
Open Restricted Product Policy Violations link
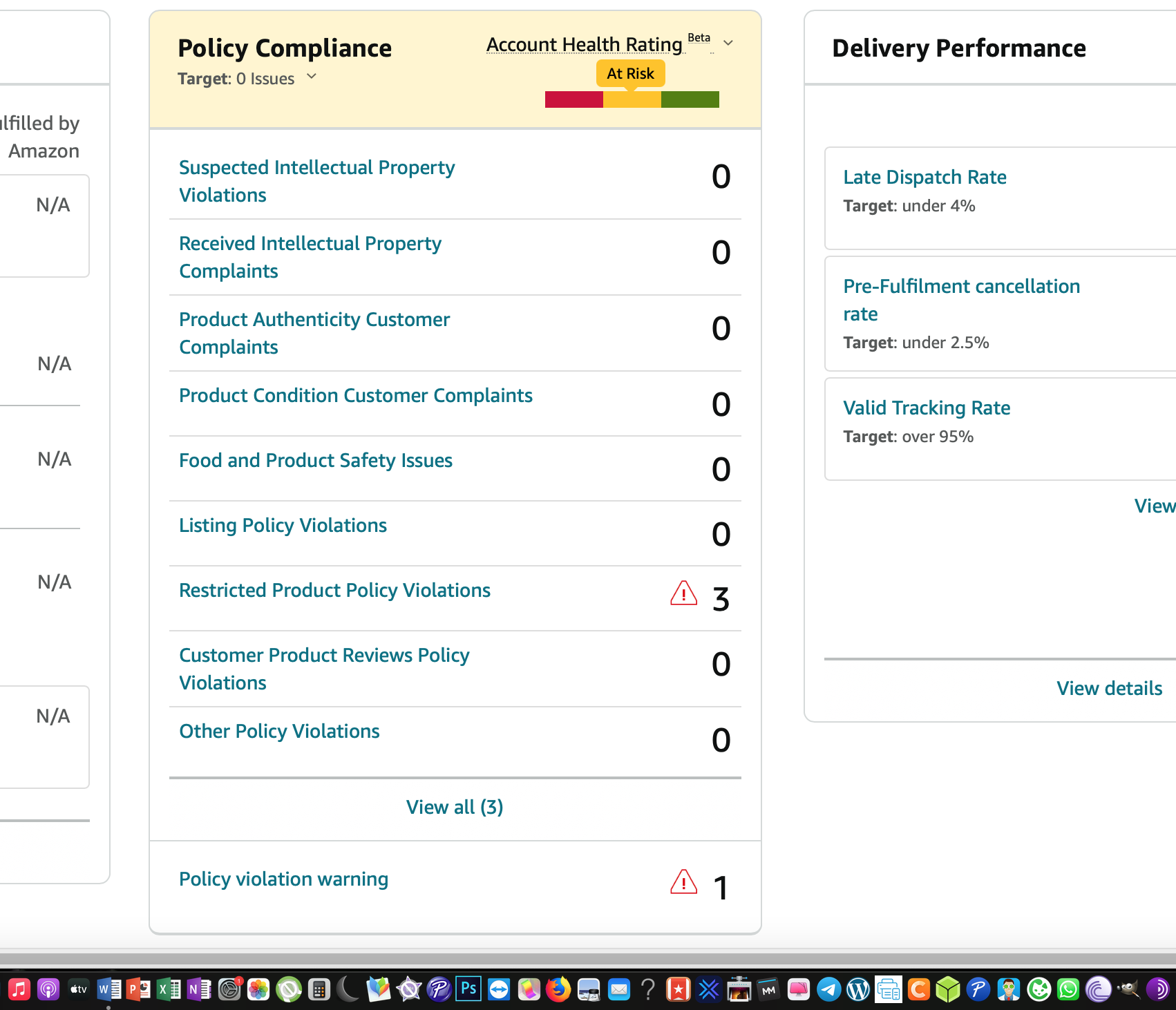click(334, 590)
